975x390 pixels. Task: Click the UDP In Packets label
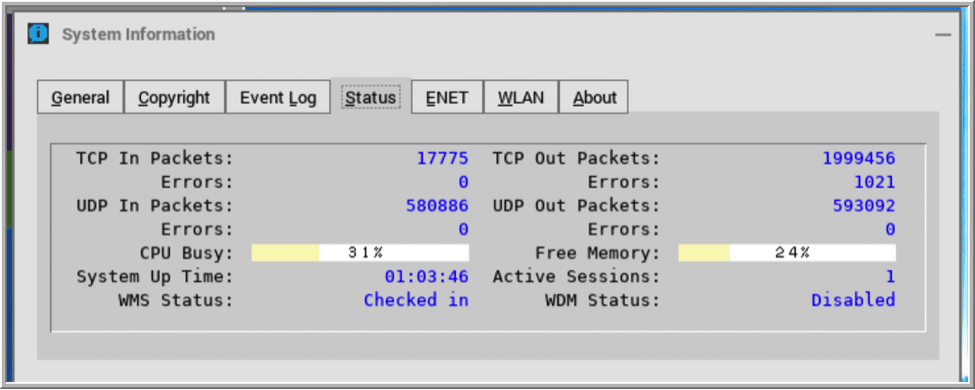pyautogui.click(x=155, y=205)
